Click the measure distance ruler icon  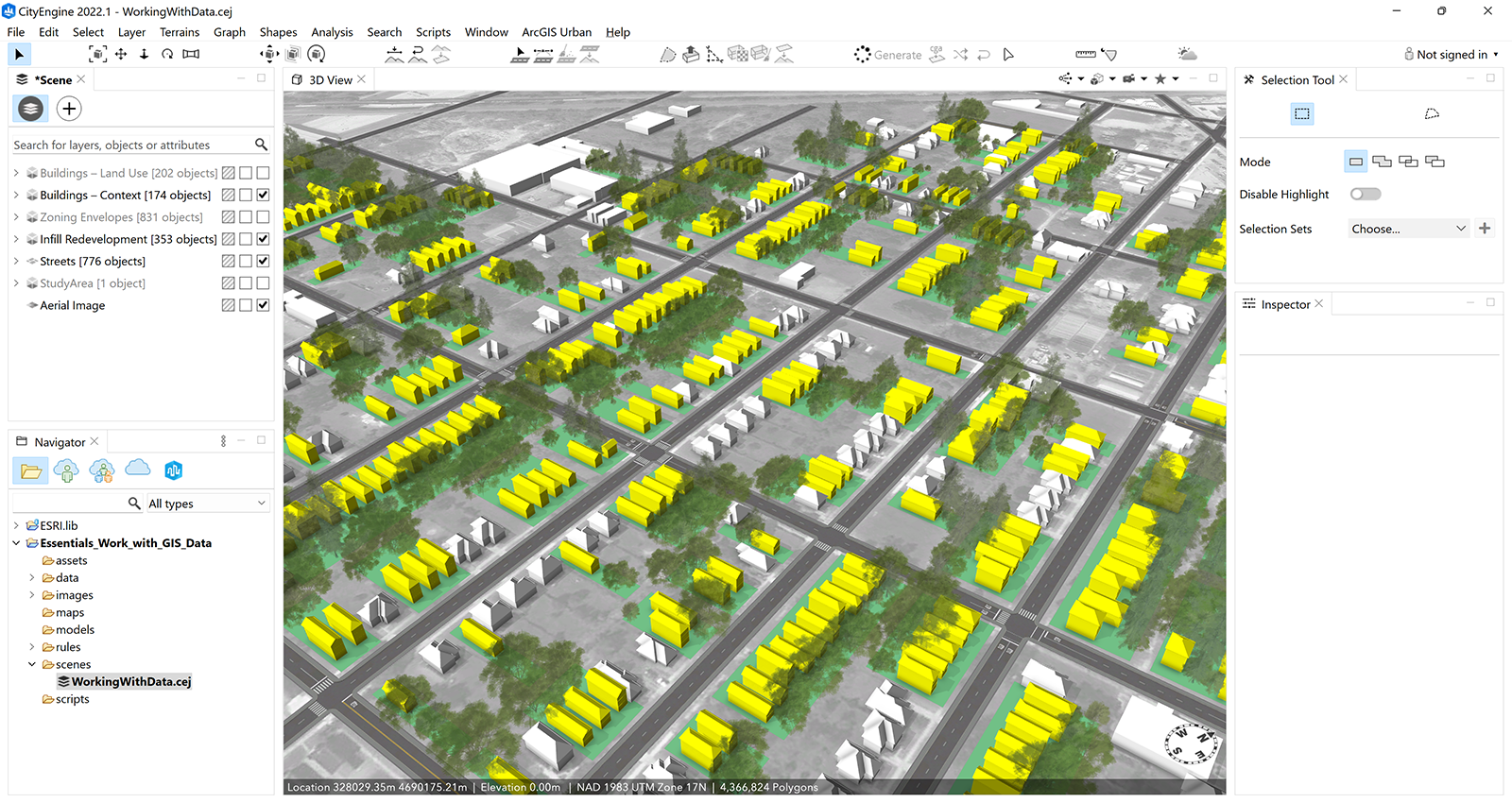tap(1086, 54)
